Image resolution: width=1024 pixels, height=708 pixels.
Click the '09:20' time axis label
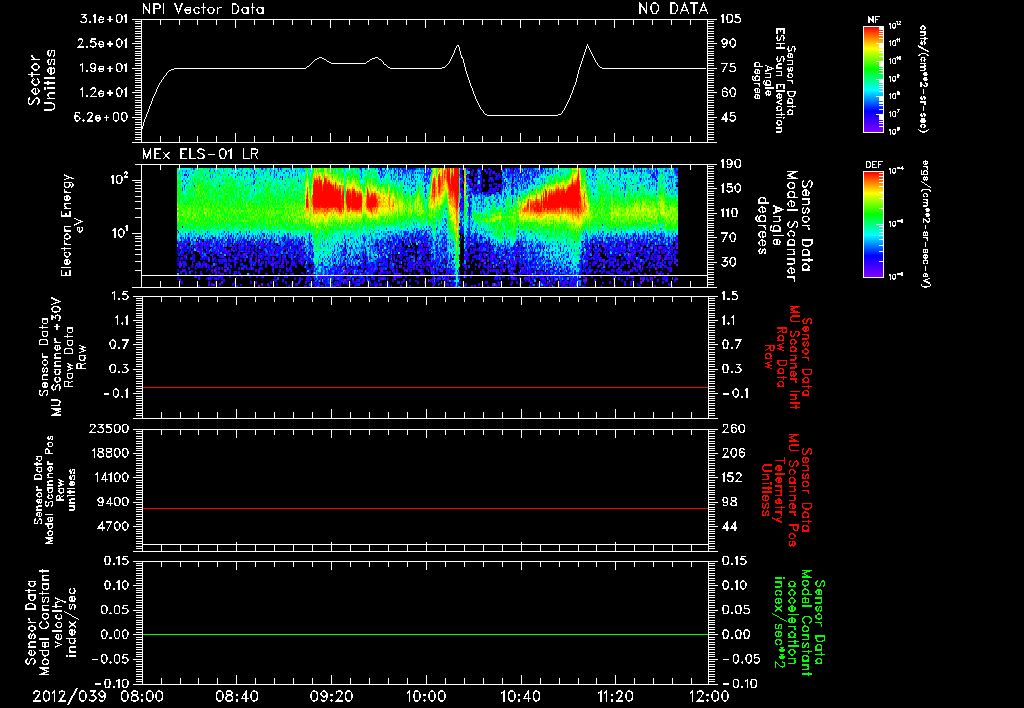click(331, 697)
